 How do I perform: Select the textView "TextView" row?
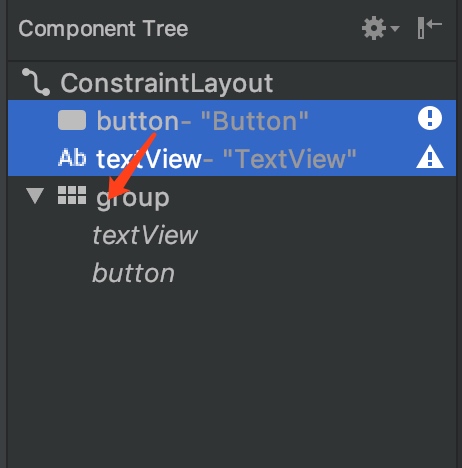232,157
